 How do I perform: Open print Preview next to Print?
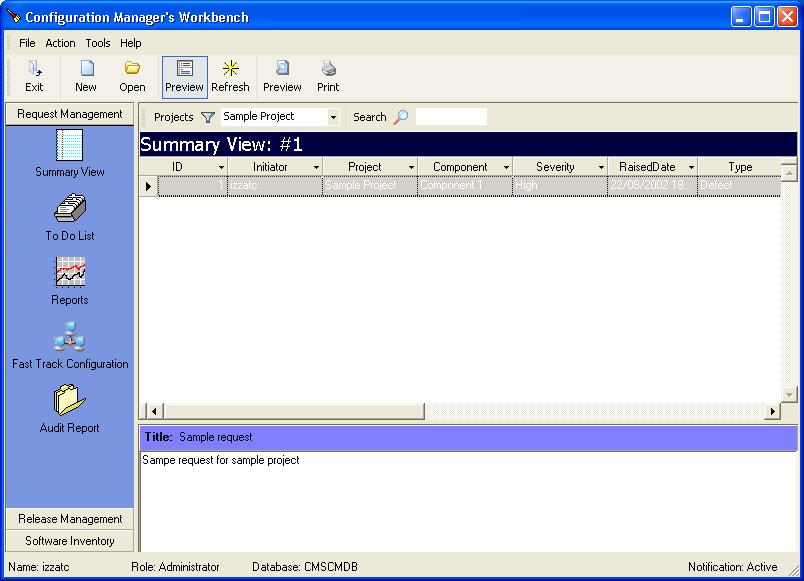[282, 77]
